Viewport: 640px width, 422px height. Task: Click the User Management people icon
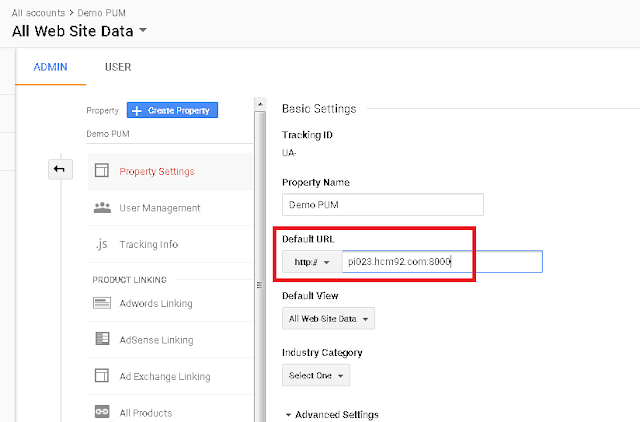point(101,208)
